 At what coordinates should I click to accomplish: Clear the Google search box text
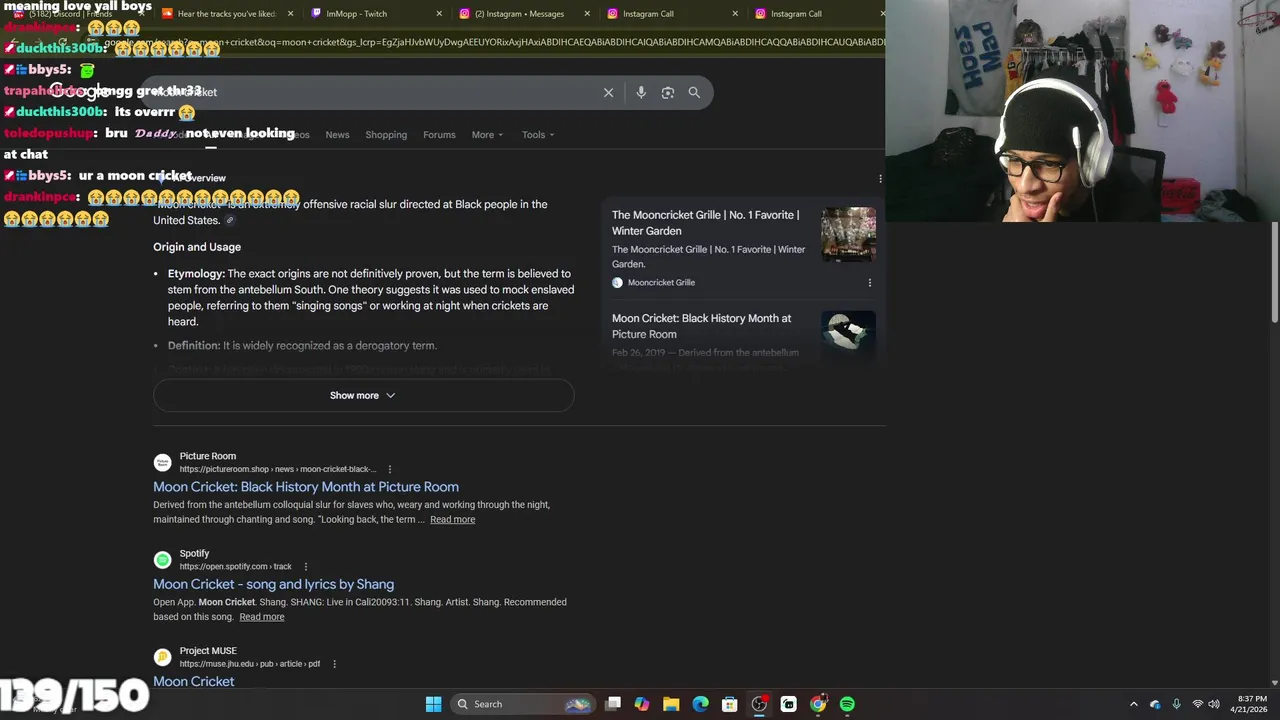point(608,92)
